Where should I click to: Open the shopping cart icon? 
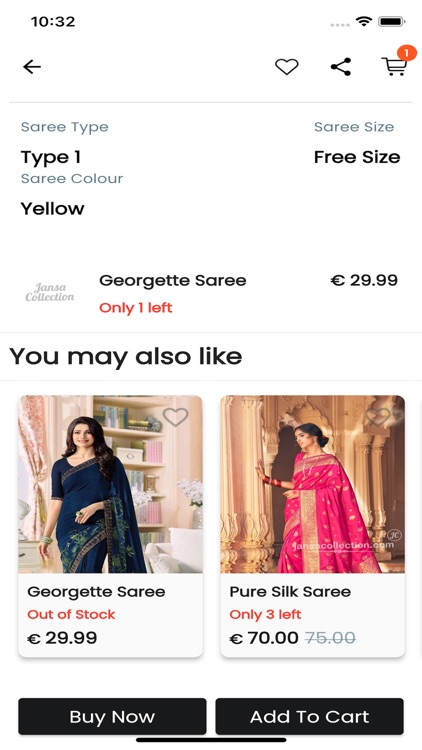point(395,66)
